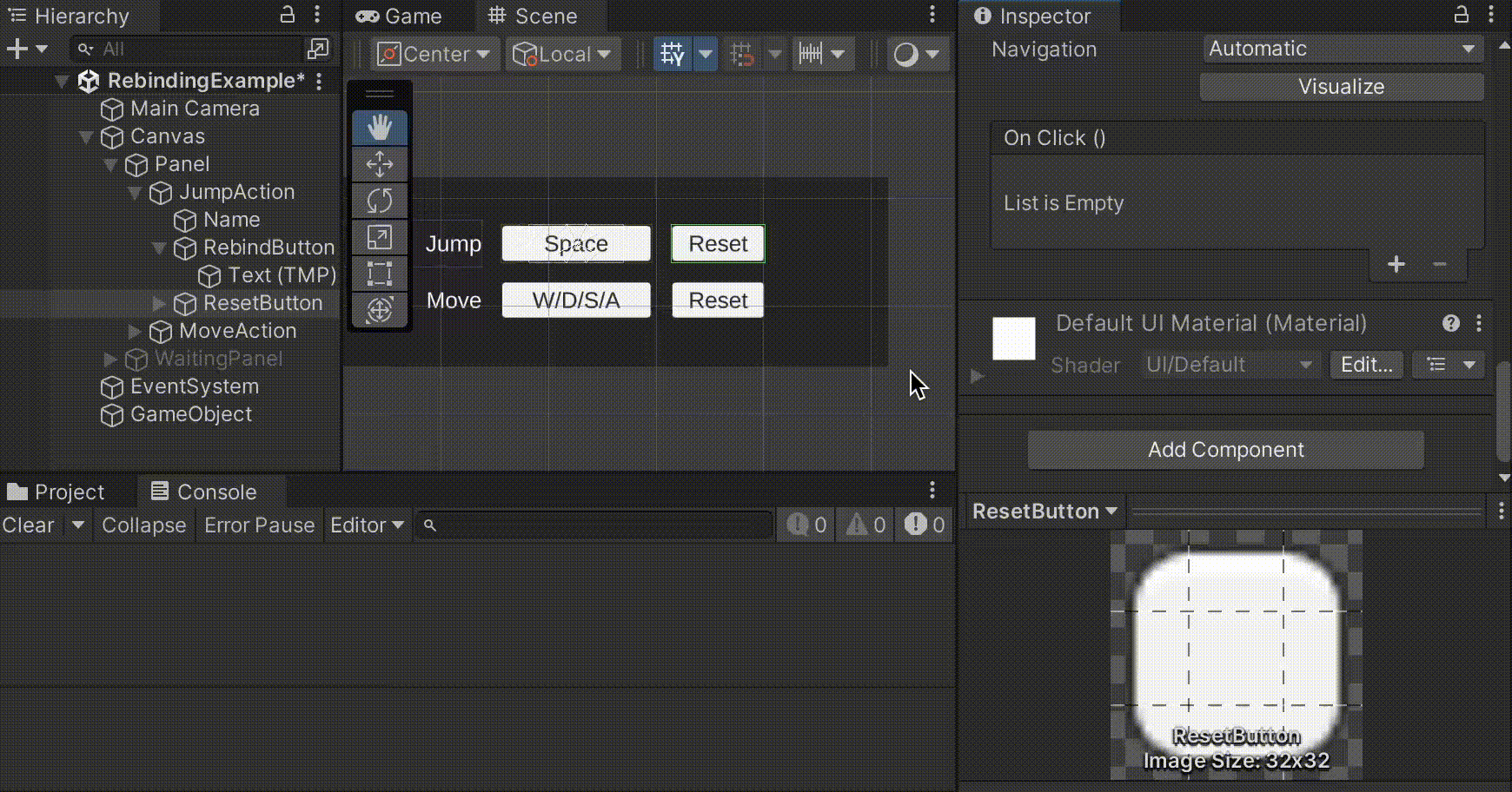Select the Move tool

[x=380, y=164]
